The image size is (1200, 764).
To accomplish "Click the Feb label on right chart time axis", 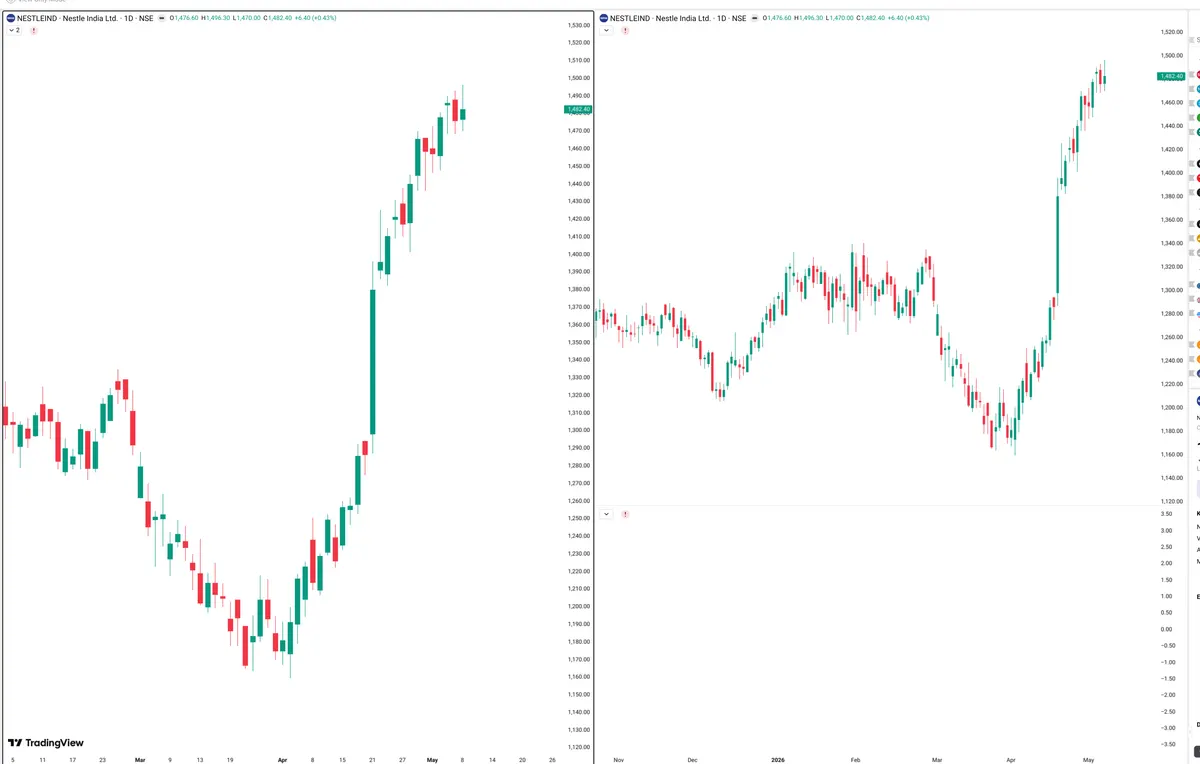I will pos(855,759).
